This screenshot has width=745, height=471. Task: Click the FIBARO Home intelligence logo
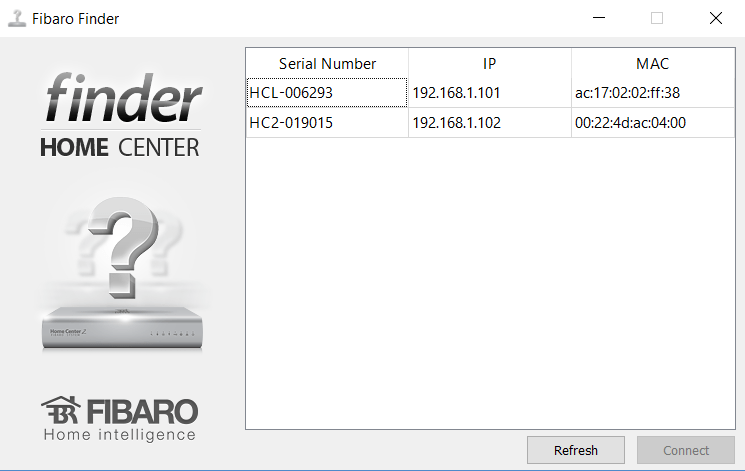[120, 418]
